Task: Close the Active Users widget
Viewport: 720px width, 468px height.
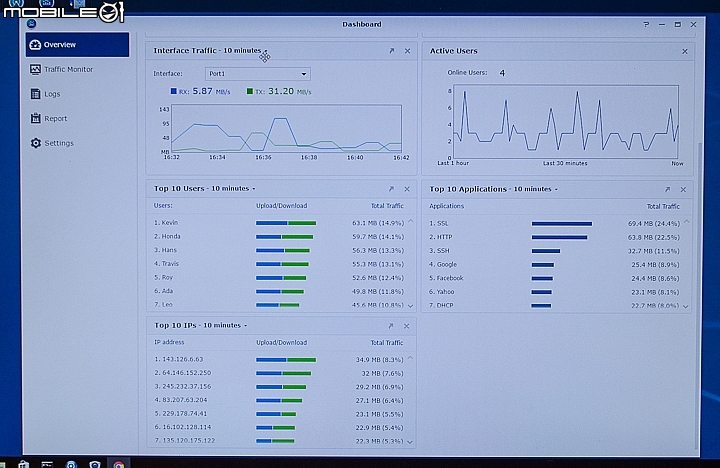Action: click(685, 51)
